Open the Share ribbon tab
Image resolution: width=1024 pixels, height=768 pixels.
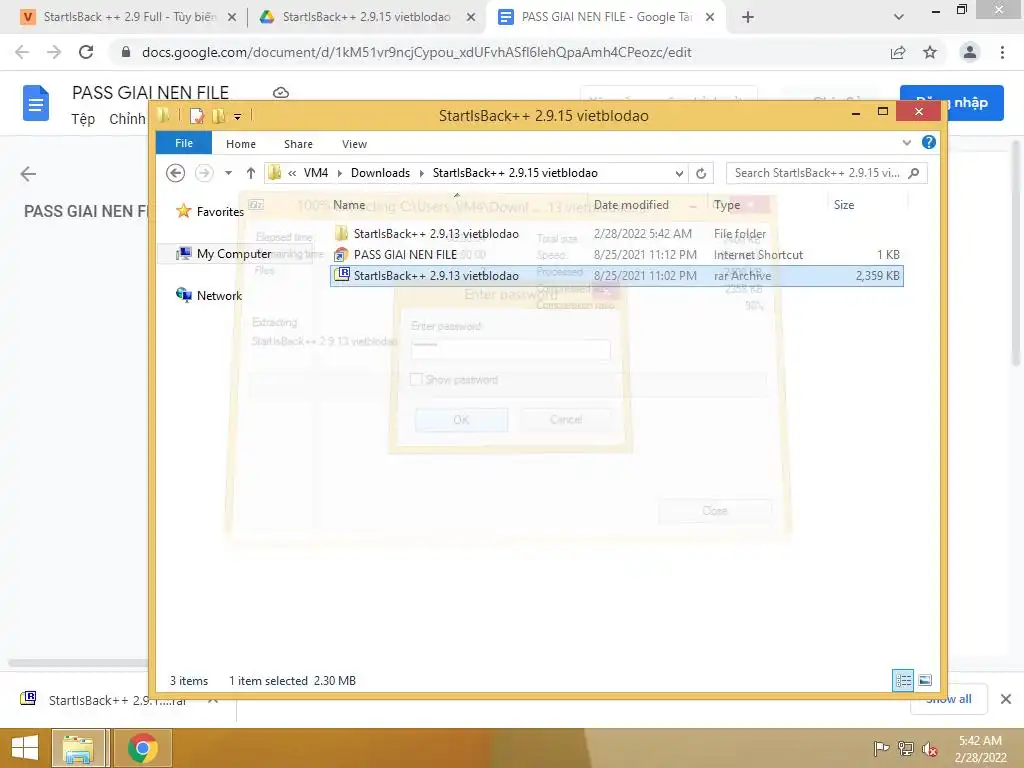click(298, 144)
